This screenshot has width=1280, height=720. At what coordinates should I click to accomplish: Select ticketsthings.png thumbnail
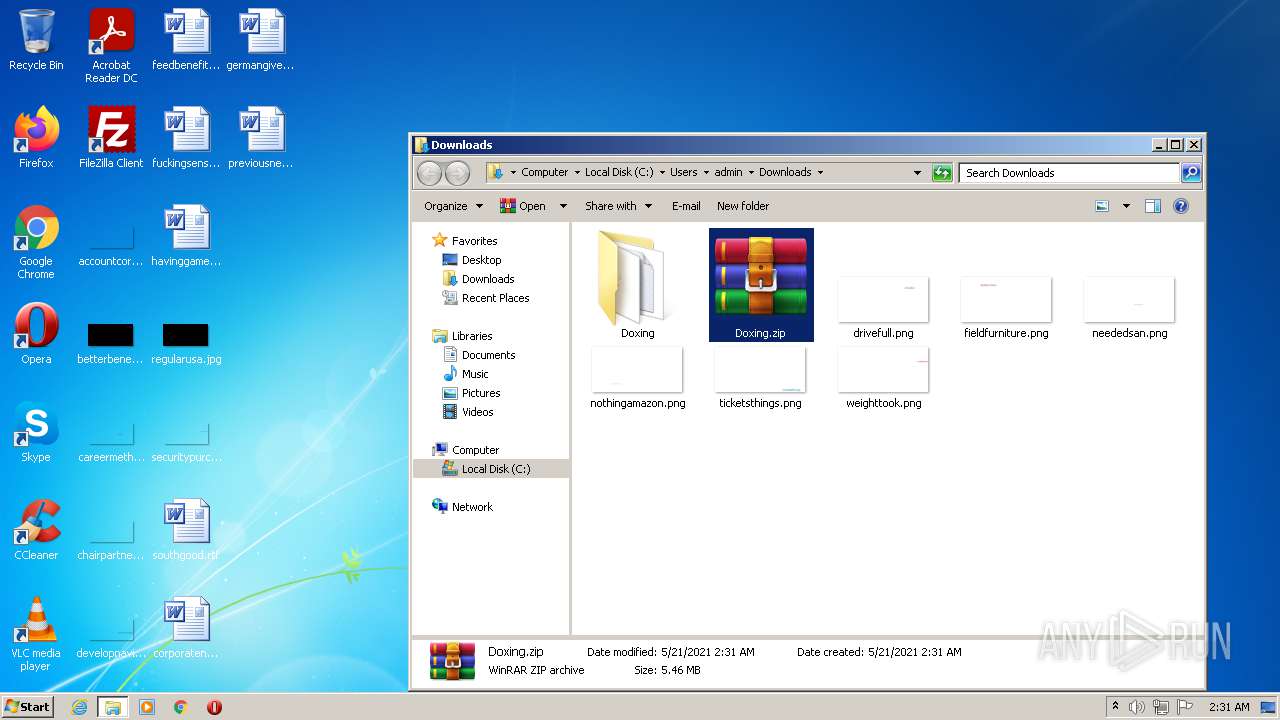click(x=761, y=378)
